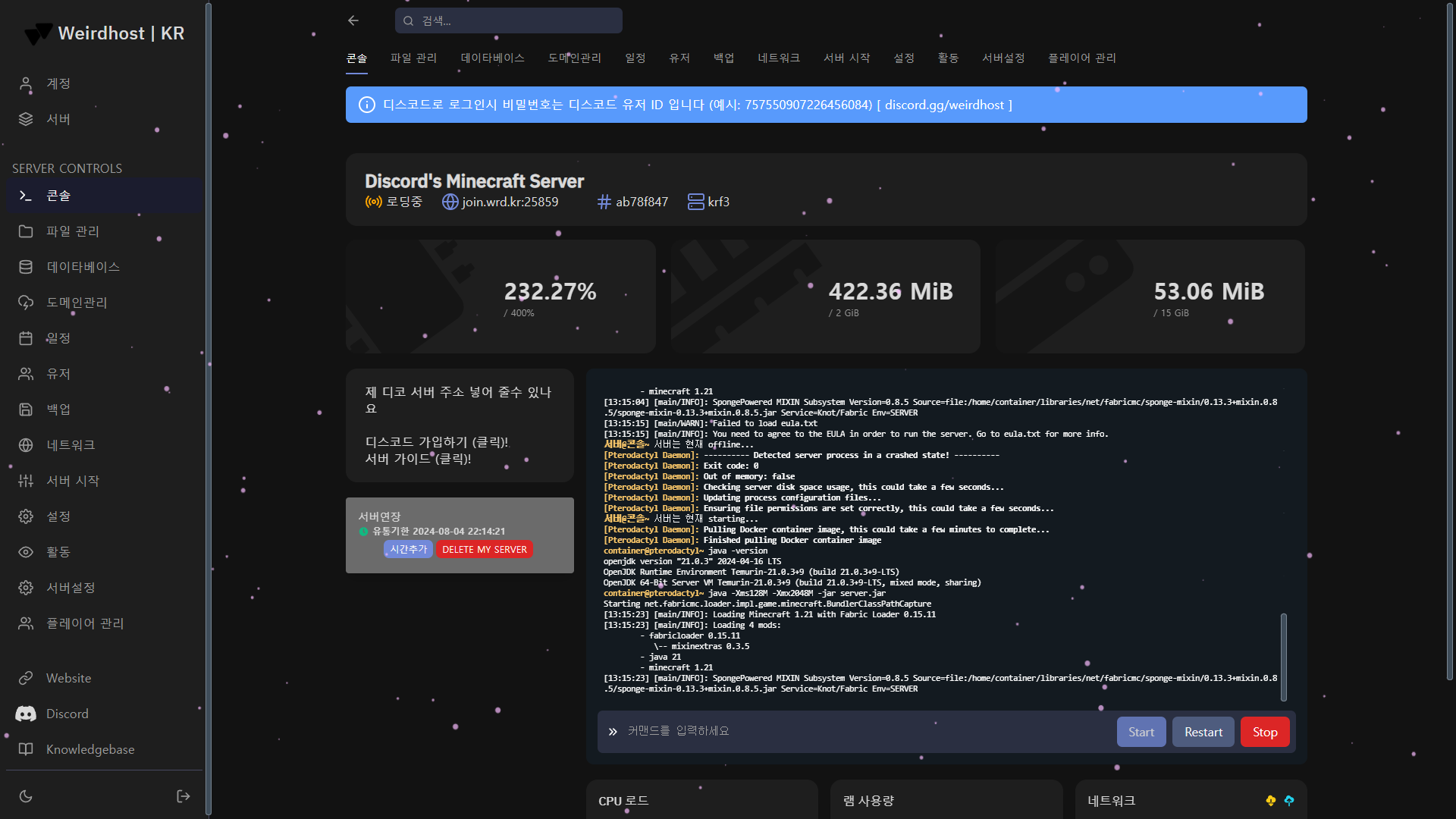This screenshot has height=819, width=1456.
Task: Click network download cloud icon
Action: 1271,801
